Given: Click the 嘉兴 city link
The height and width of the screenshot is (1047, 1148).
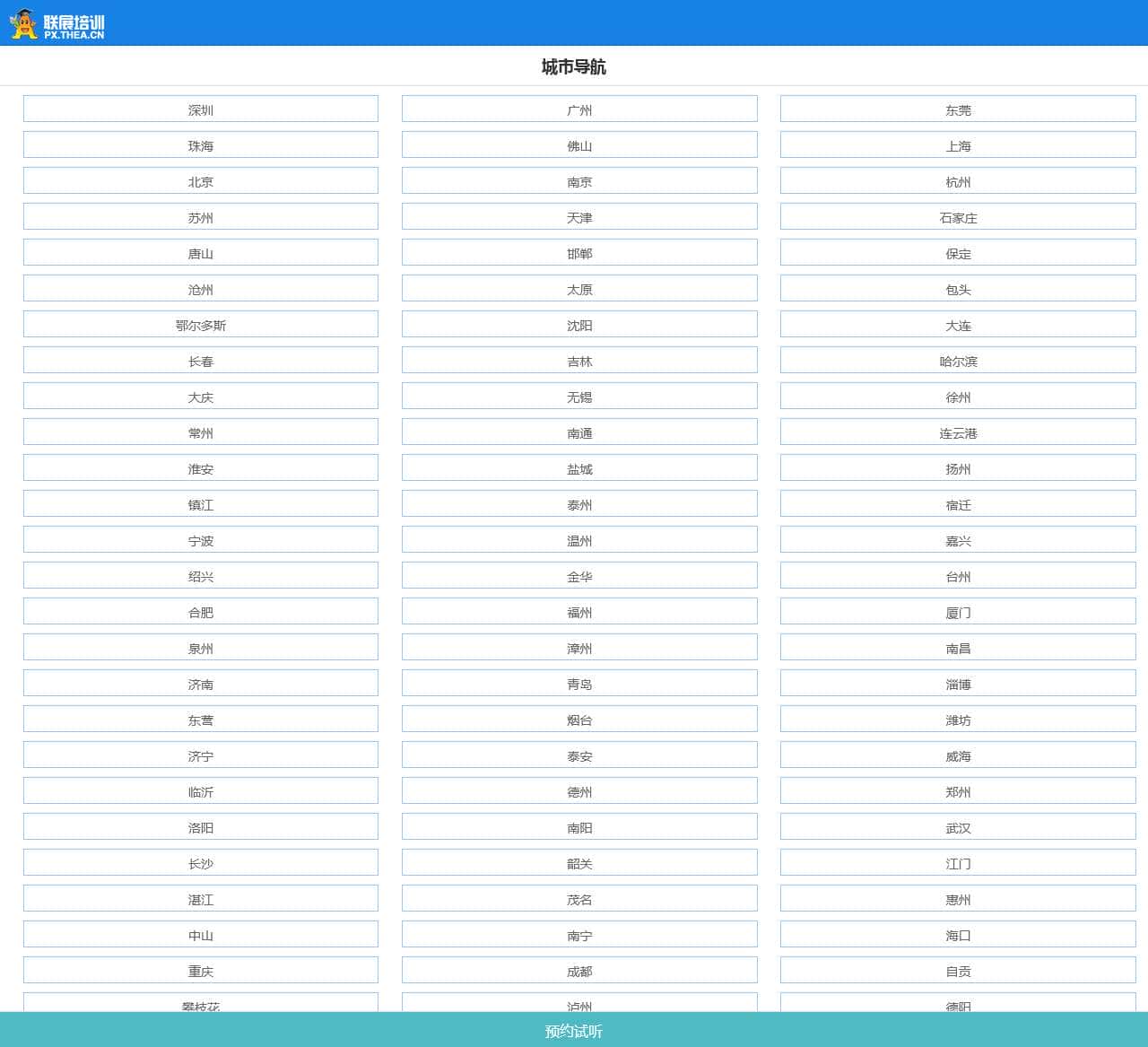Looking at the screenshot, I should click(958, 540).
